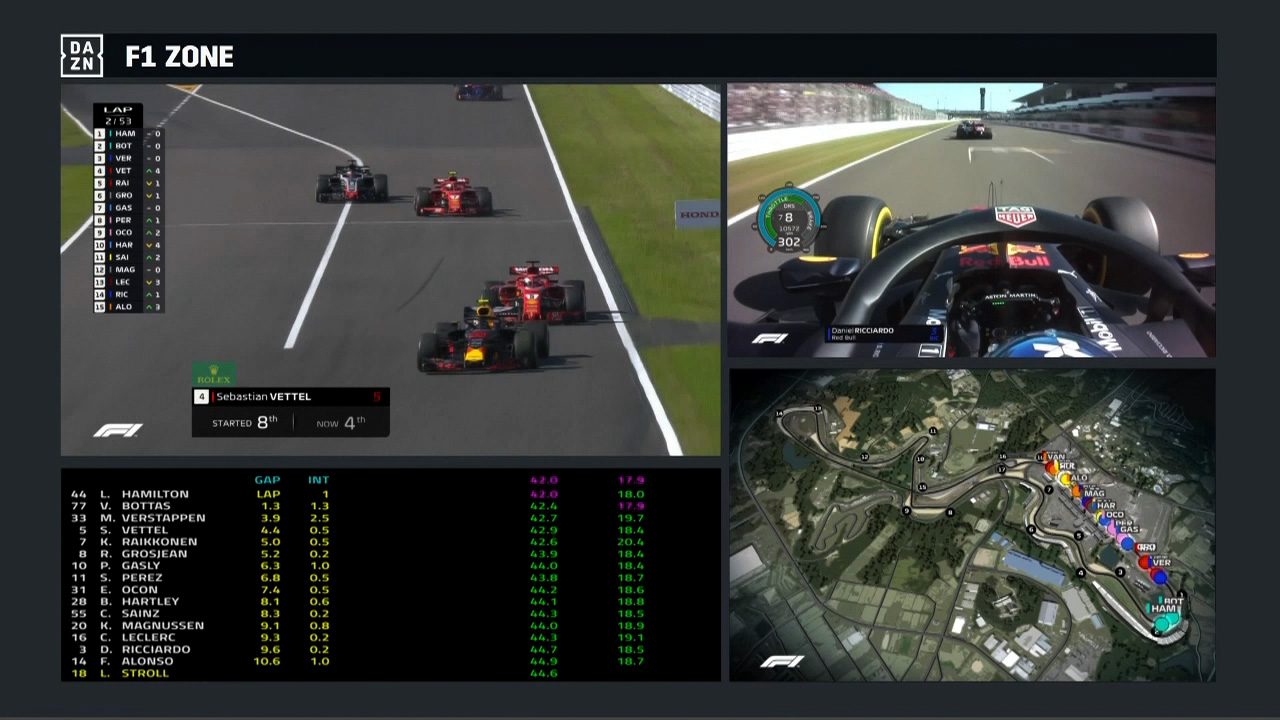
Task: Open Daniel Ricciardo's onboard camera feed
Action: pyautogui.click(x=971, y=220)
